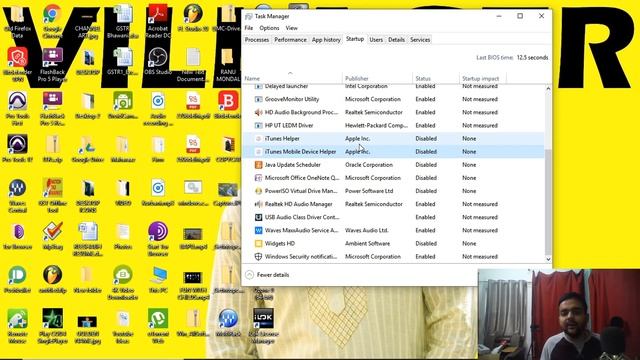Click Power Software Ltd publisher cell
Screen dimensions: 640x360
(x=369, y=191)
